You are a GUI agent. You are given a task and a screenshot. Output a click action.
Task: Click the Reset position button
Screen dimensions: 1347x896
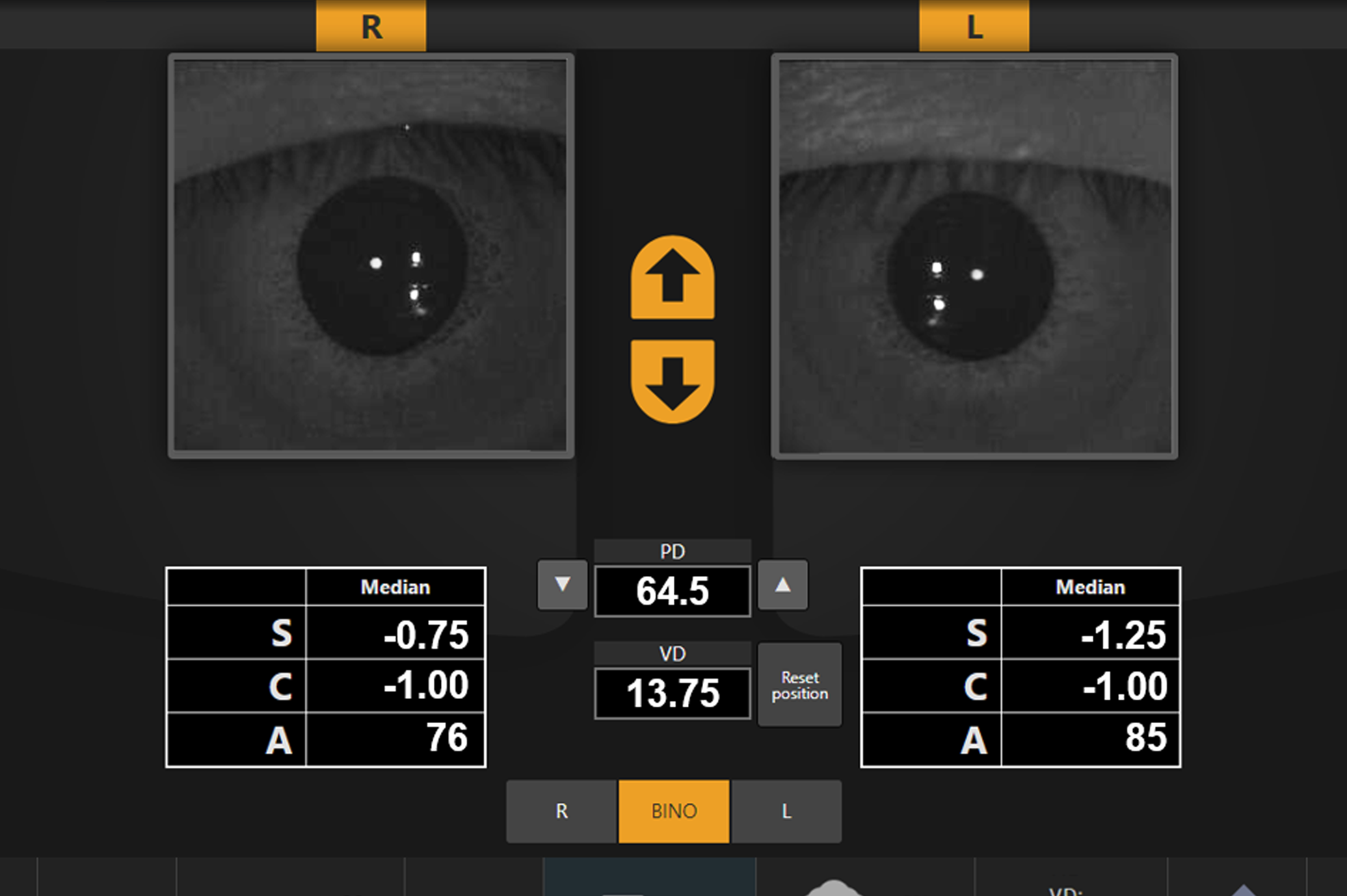799,685
